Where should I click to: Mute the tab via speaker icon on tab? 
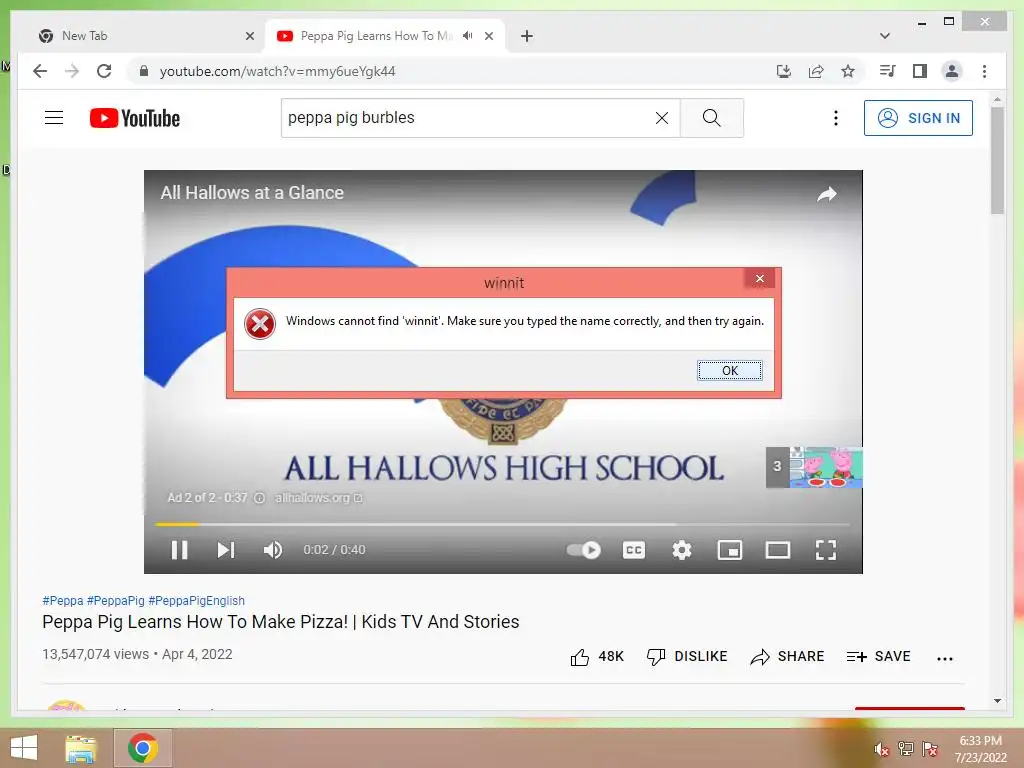tap(468, 36)
